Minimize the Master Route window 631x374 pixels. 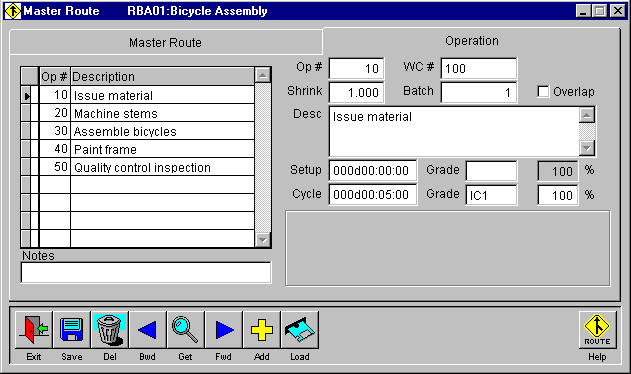point(583,11)
